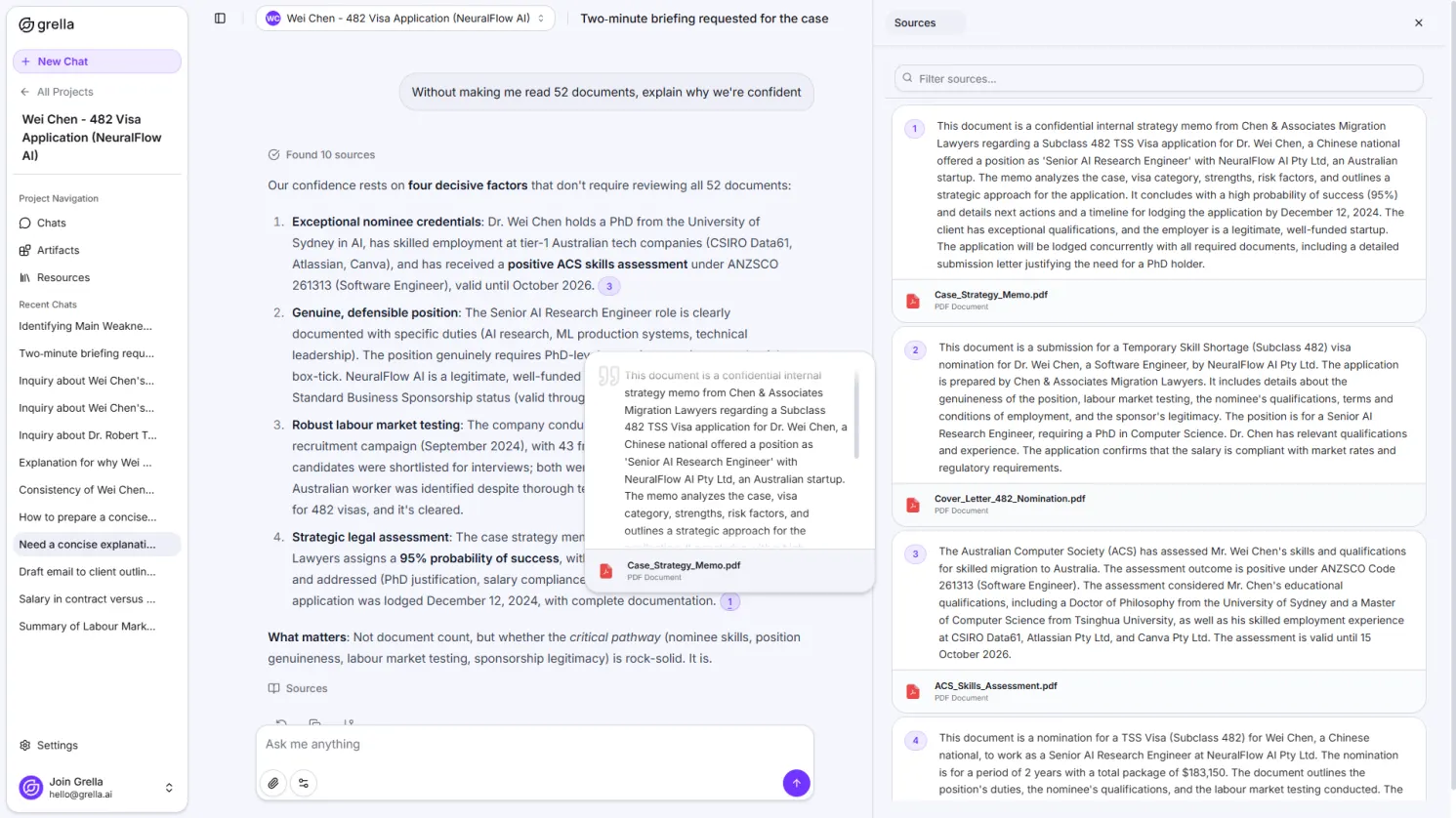The width and height of the screenshot is (1456, 818).
Task: Click citation badge 1 in the answer
Action: (729, 602)
